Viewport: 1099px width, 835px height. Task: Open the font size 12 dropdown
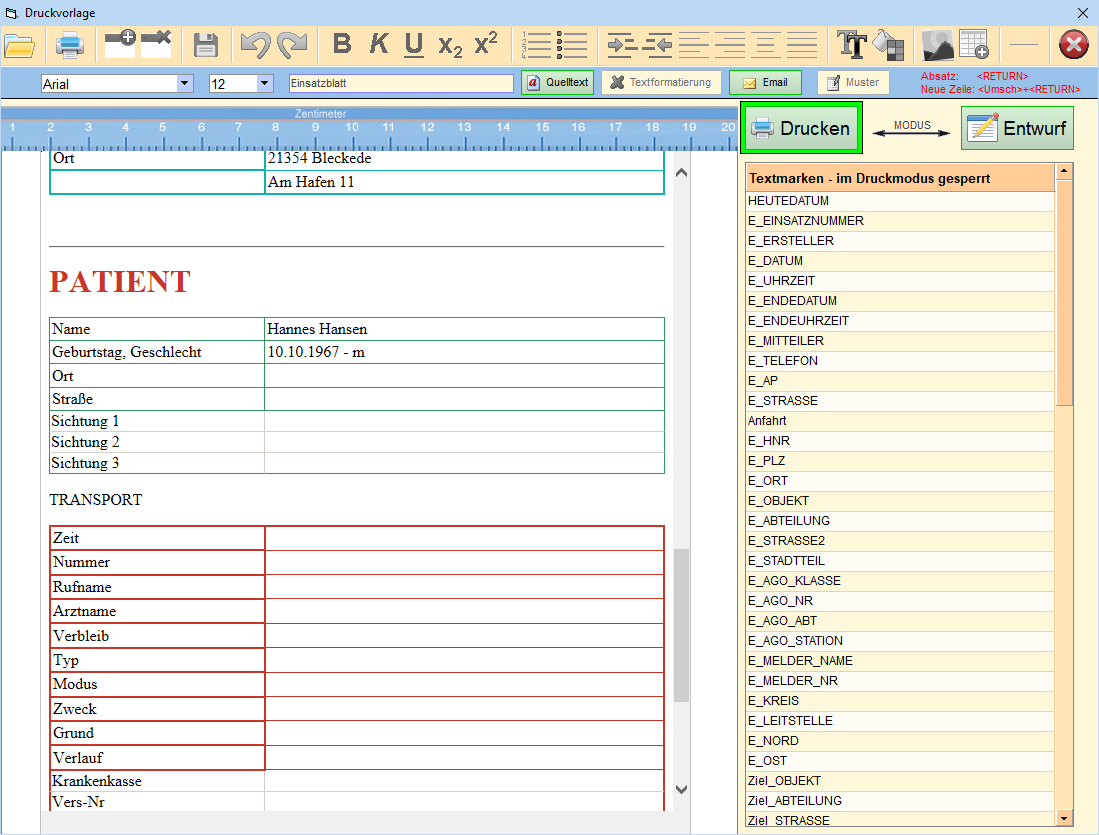[264, 84]
